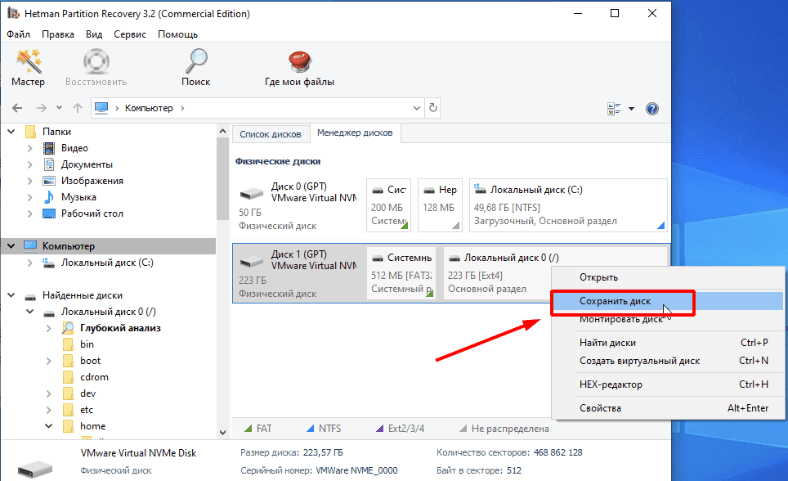Choose Сохранить диск in context menu
The height and width of the screenshot is (481, 788).
point(668,301)
